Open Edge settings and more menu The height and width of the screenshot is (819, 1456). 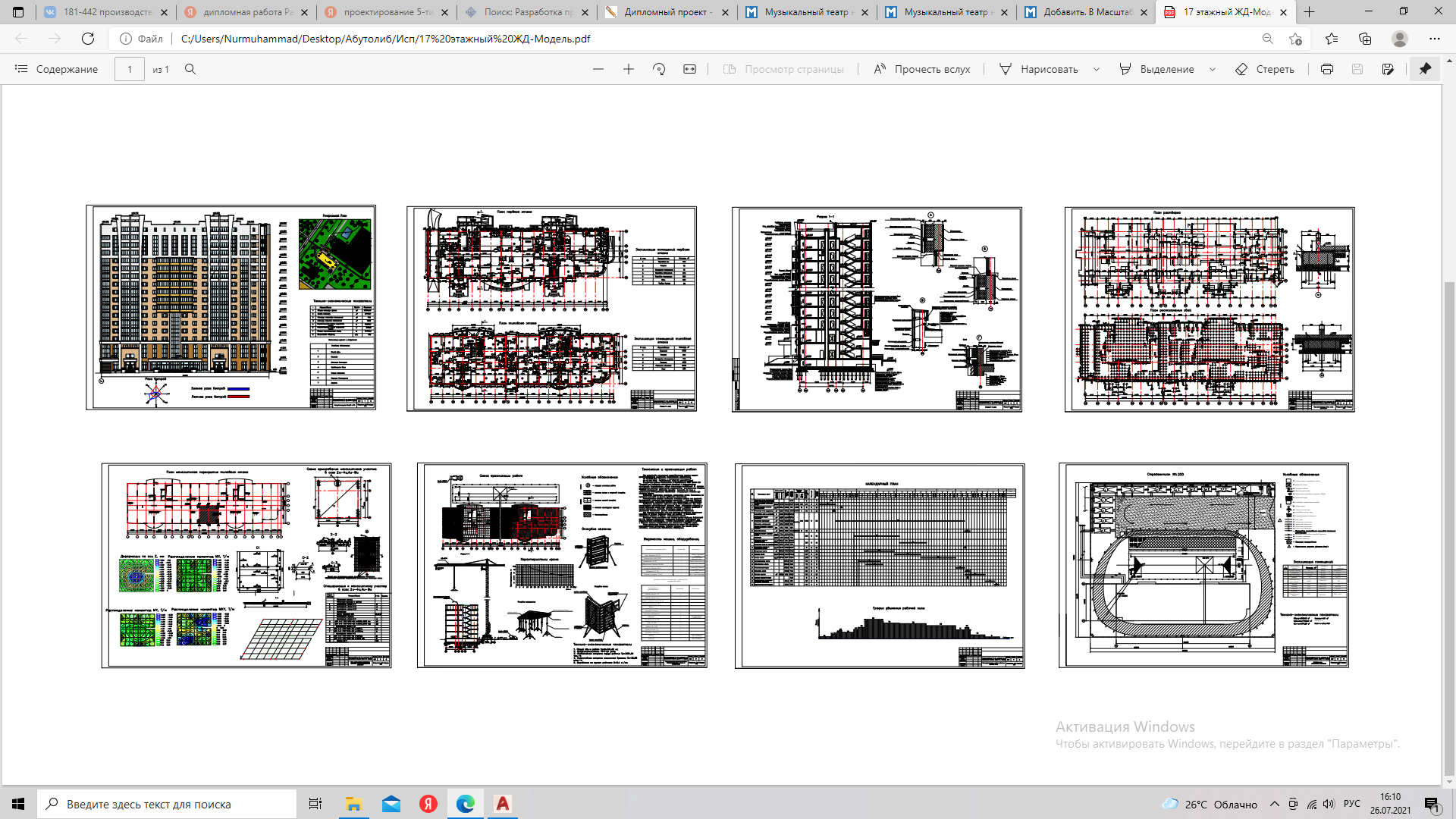pyautogui.click(x=1435, y=39)
